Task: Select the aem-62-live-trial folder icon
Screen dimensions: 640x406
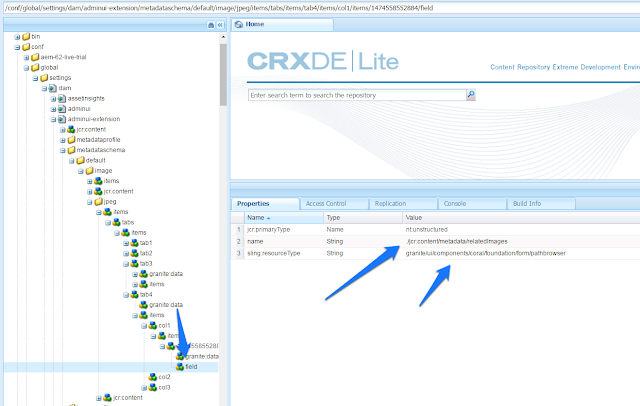Action: coord(35,57)
